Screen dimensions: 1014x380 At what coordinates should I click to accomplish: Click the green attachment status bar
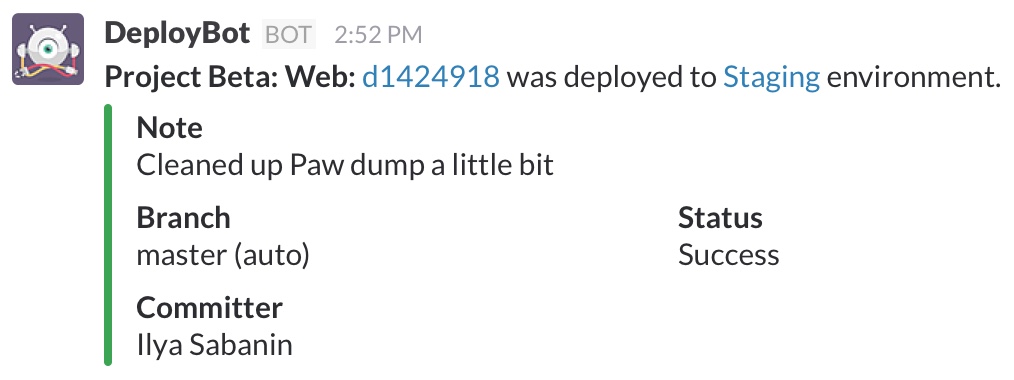click(x=108, y=235)
